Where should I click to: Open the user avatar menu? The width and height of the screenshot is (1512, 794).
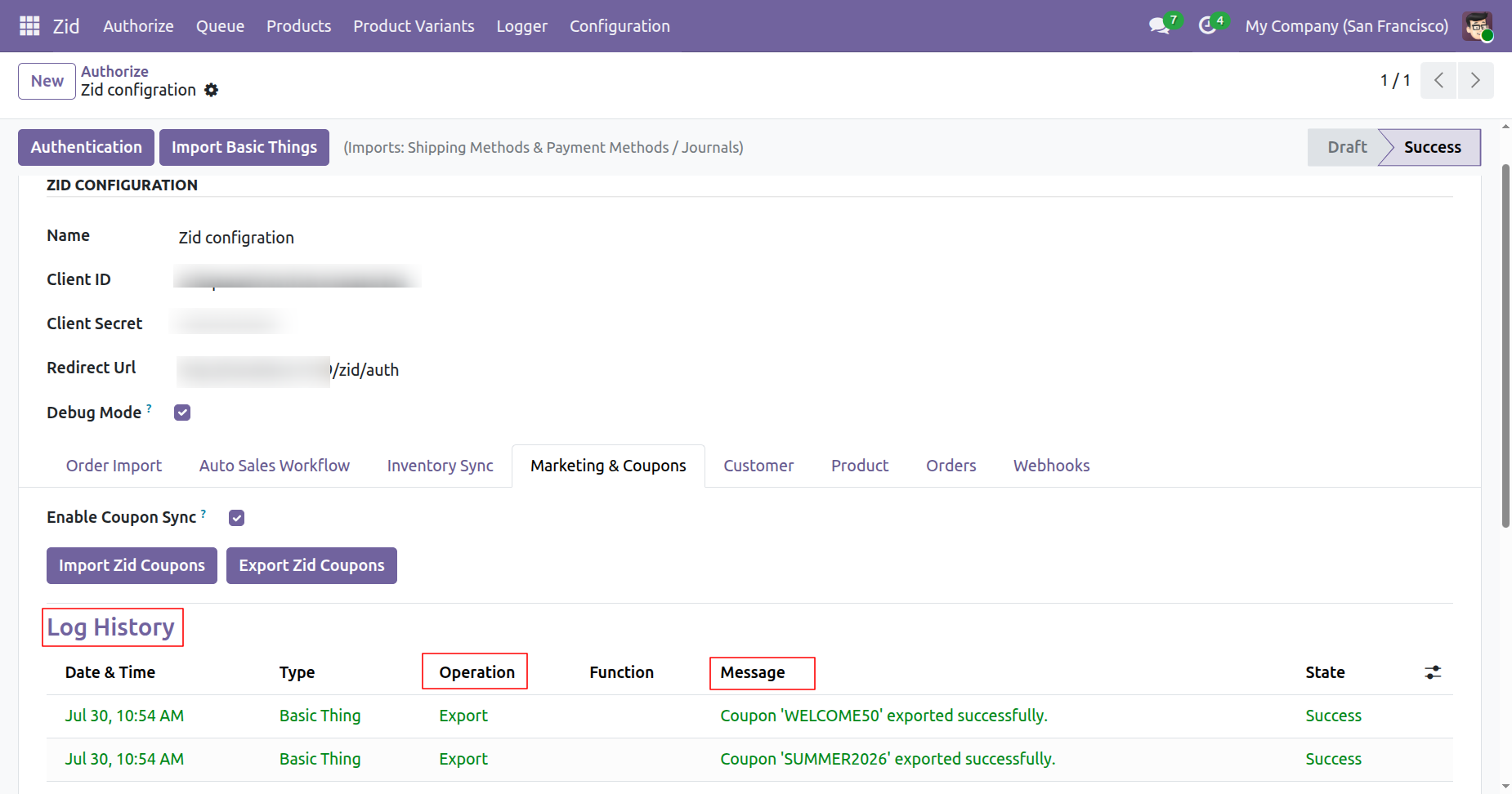(x=1478, y=26)
